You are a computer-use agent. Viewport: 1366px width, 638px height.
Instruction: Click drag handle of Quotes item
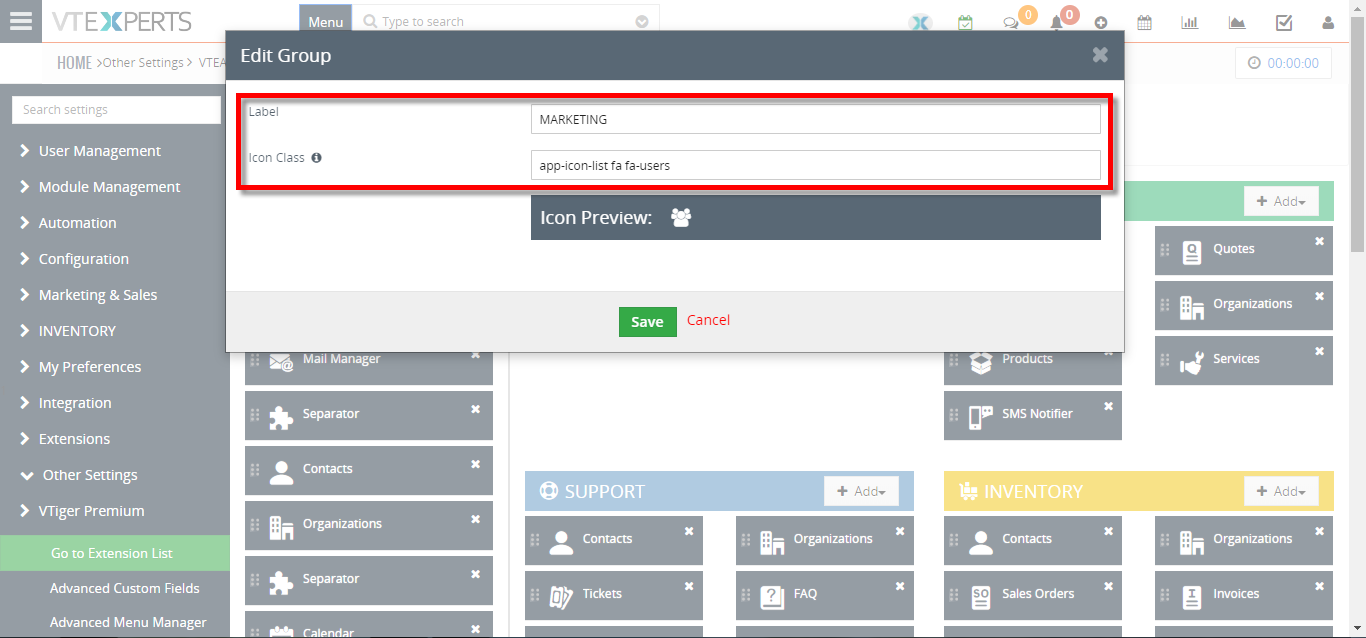coord(1166,251)
